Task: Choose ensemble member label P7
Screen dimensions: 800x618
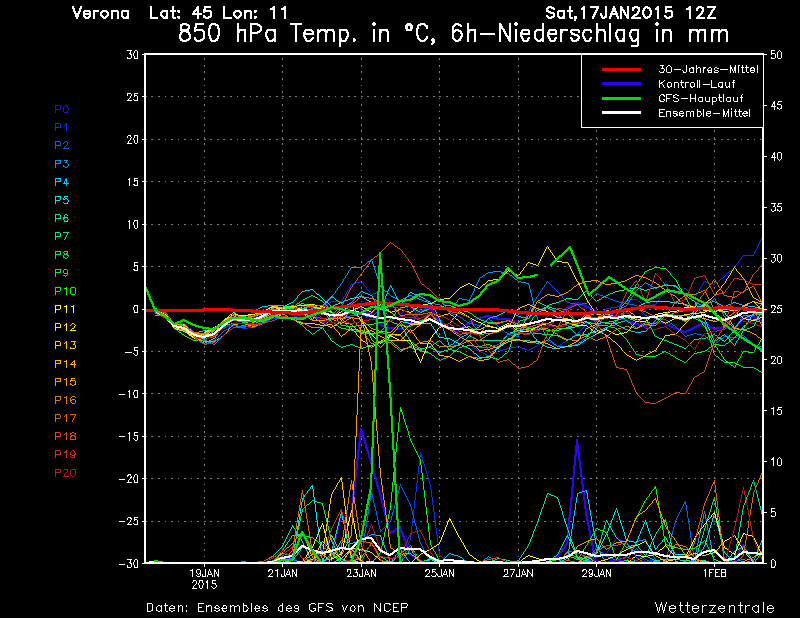Action: point(62,236)
